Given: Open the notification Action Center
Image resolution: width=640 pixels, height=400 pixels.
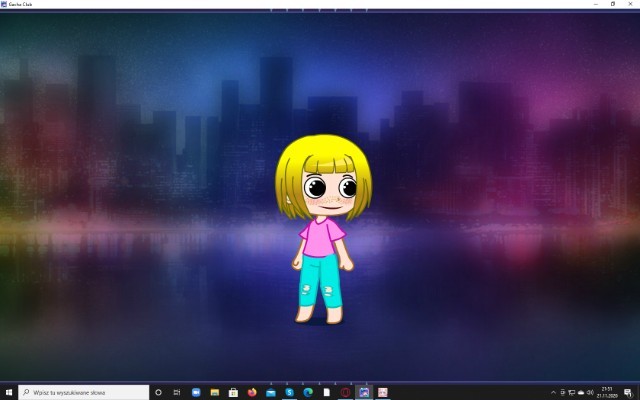Looking at the screenshot, I should [627, 392].
